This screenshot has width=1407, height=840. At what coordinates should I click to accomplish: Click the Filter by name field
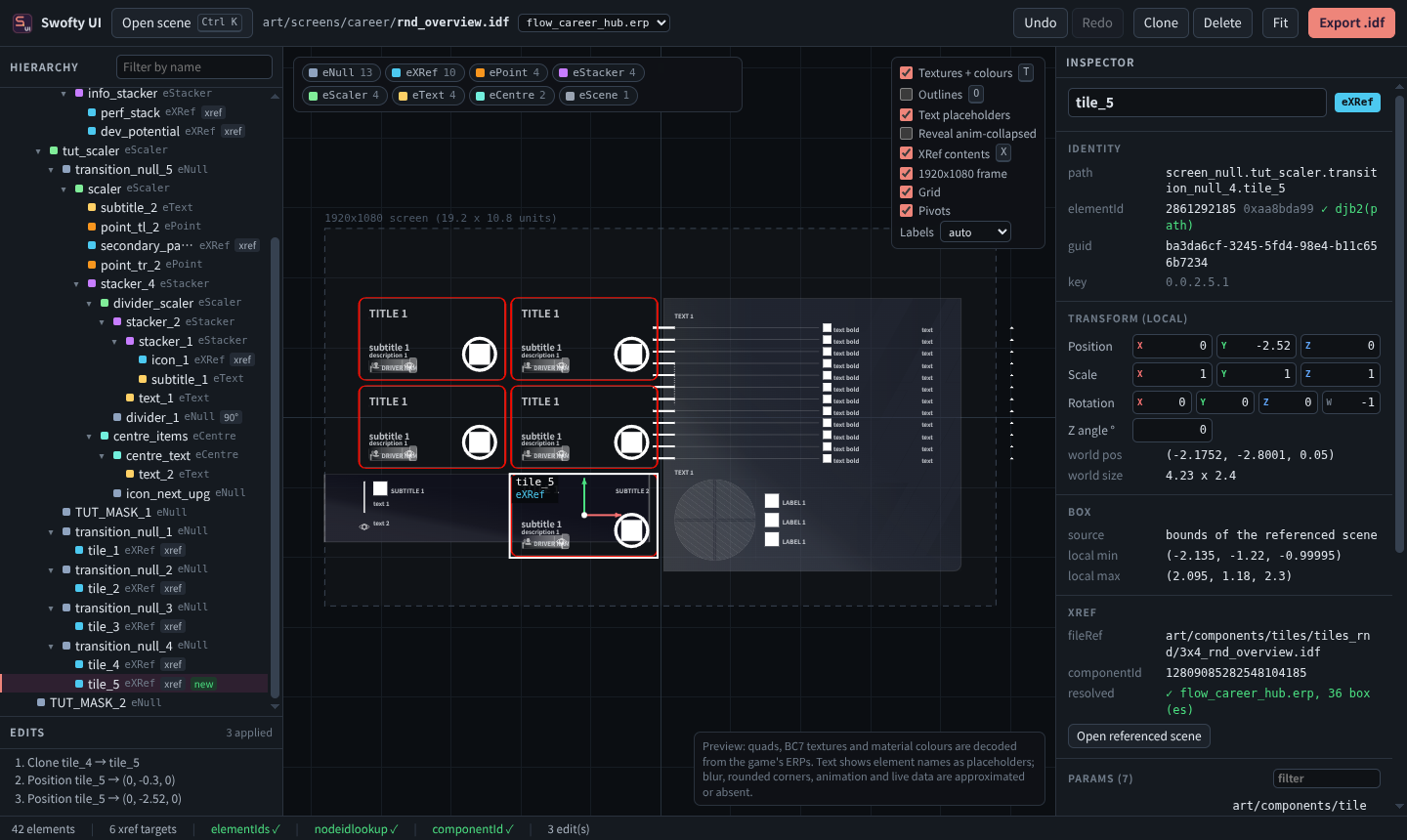pyautogui.click(x=194, y=66)
